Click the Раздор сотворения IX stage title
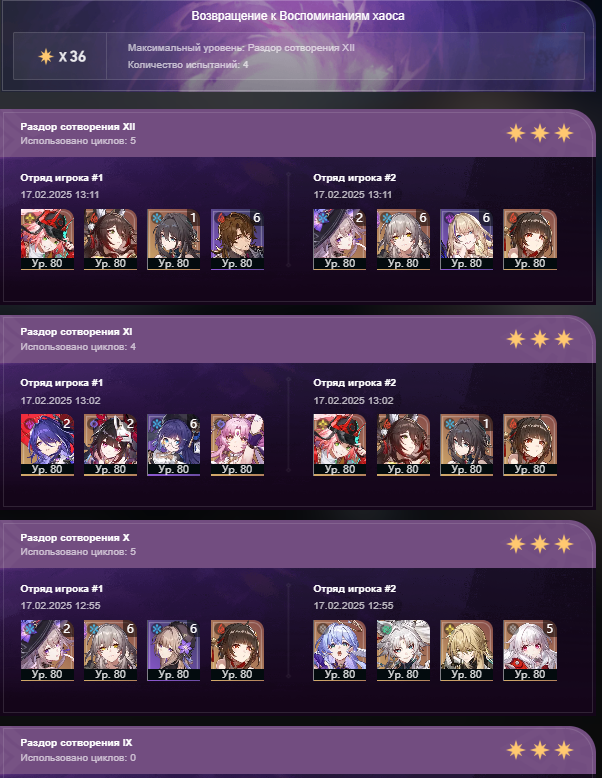The image size is (602, 778). pyautogui.click(x=76, y=743)
